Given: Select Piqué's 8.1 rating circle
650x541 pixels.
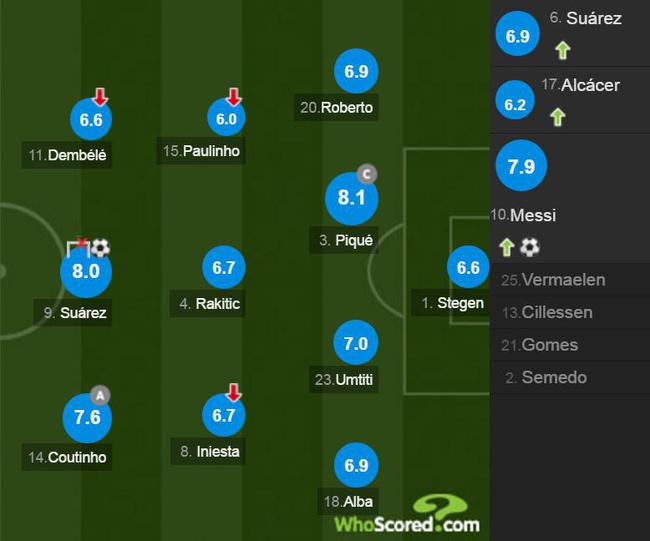Looking at the screenshot, I should [352, 198].
